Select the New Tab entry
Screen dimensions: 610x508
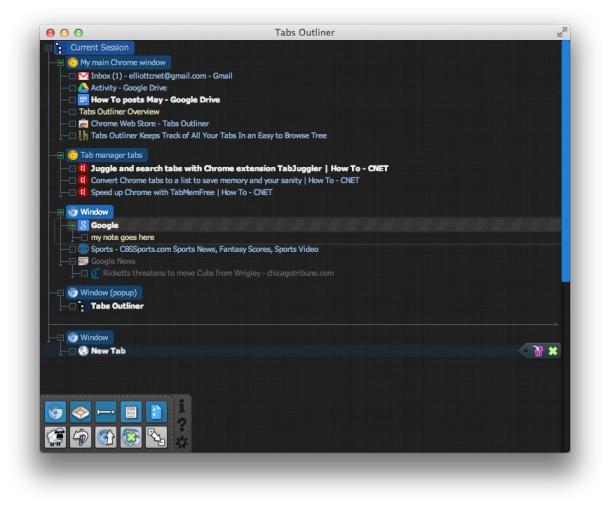coord(108,351)
